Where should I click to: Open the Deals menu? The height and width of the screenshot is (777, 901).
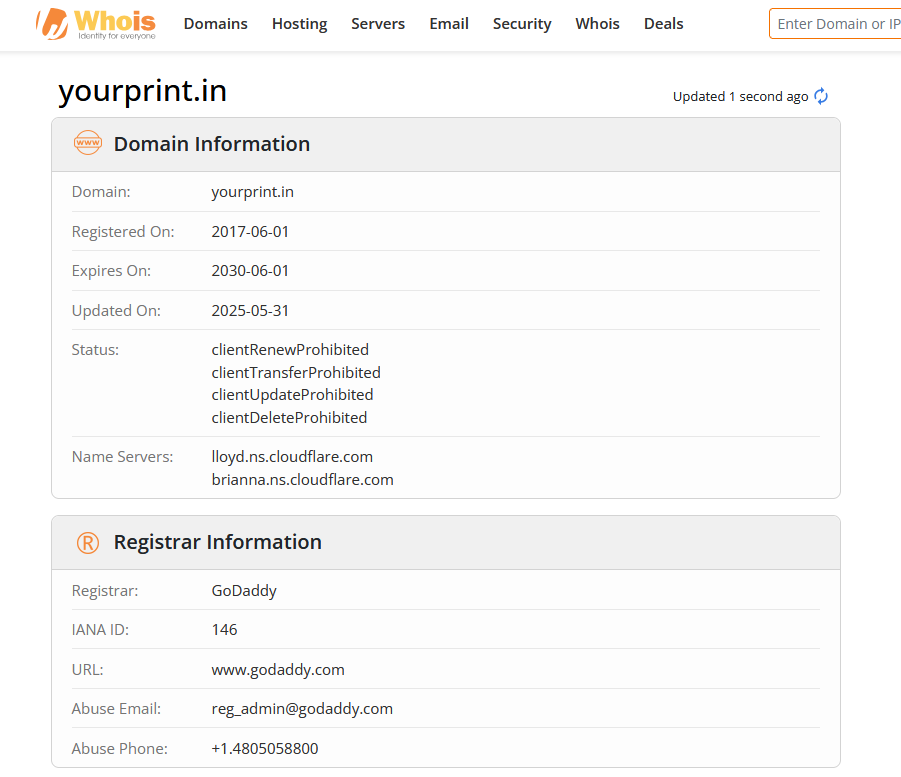[664, 24]
